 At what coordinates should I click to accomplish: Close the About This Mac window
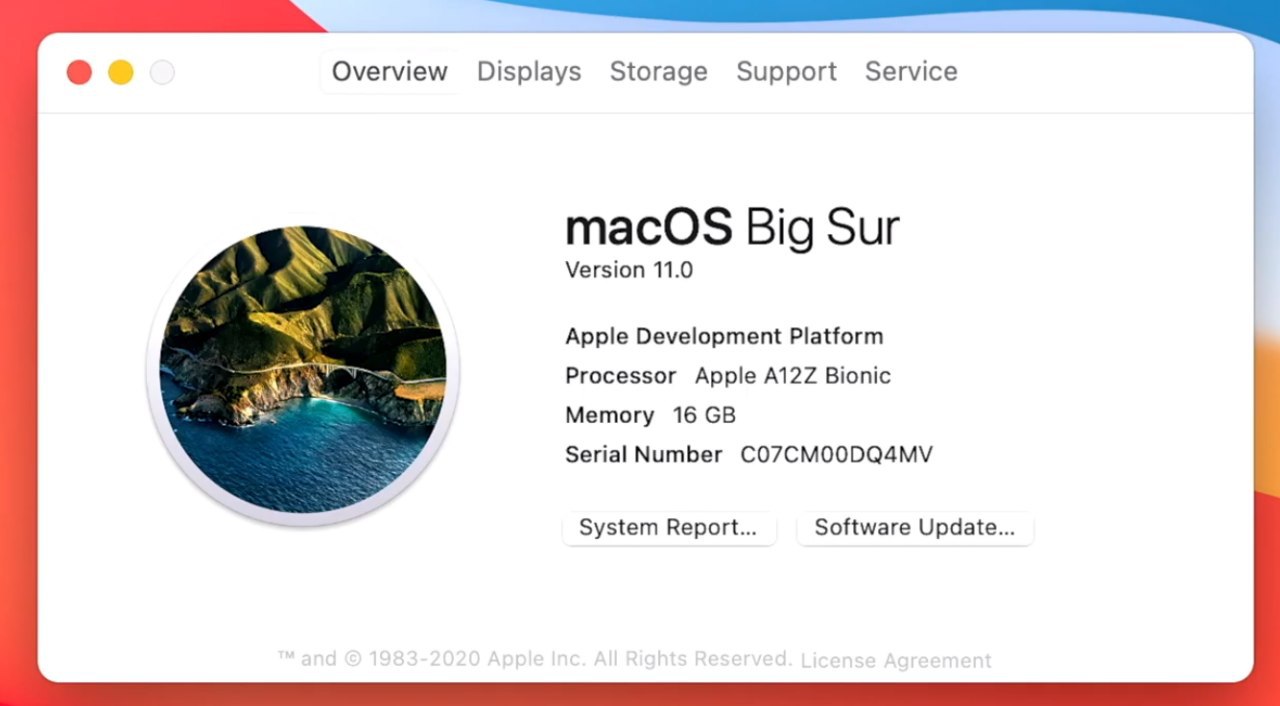click(x=79, y=72)
